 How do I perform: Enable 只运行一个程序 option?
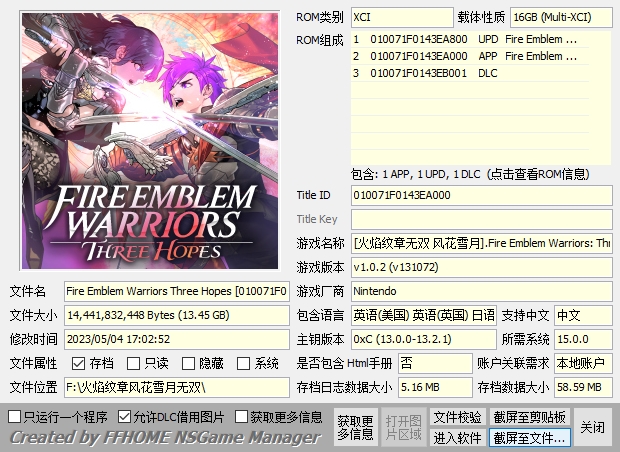click(x=15, y=416)
